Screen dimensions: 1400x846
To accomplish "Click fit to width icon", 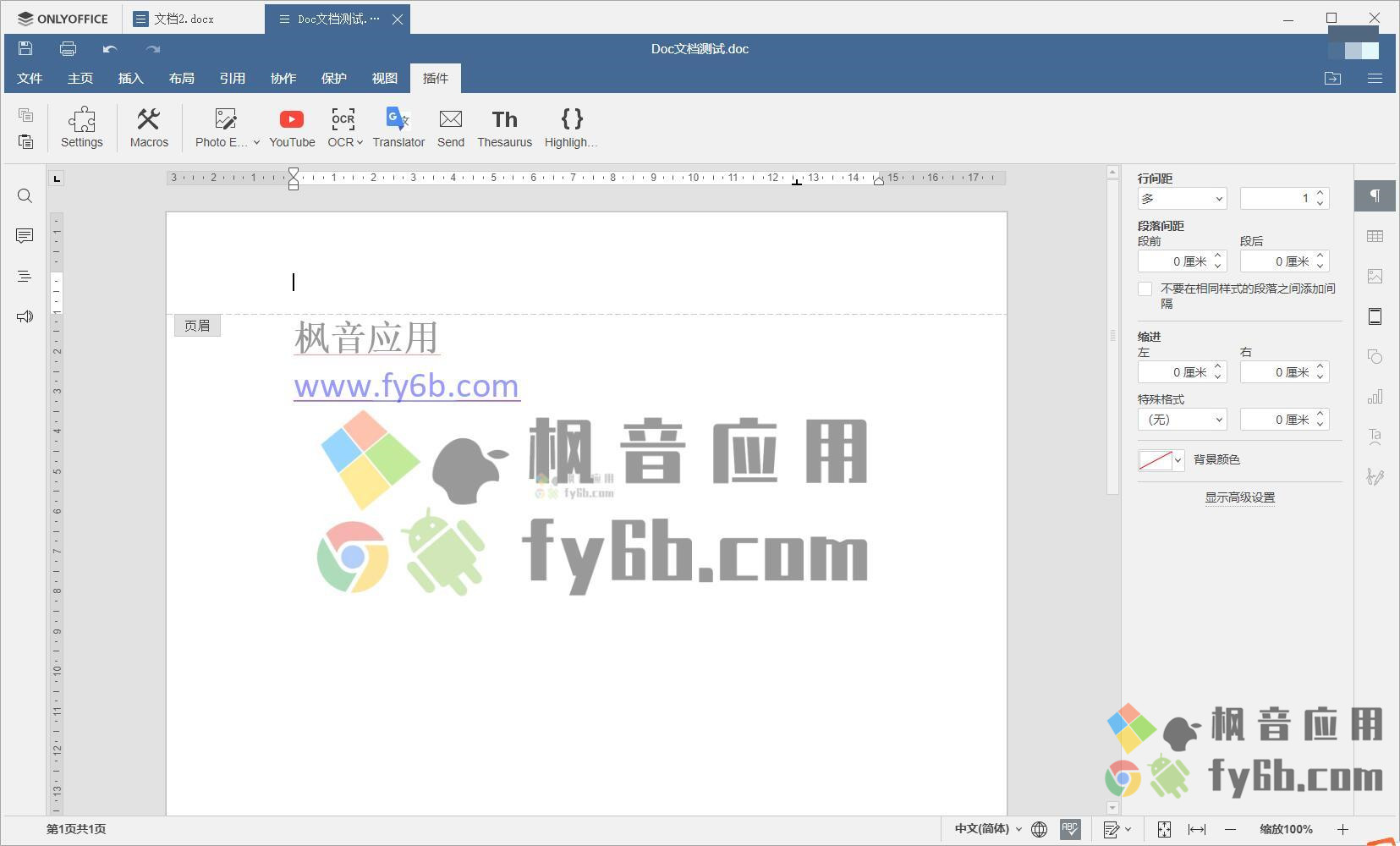I will coord(1197,829).
